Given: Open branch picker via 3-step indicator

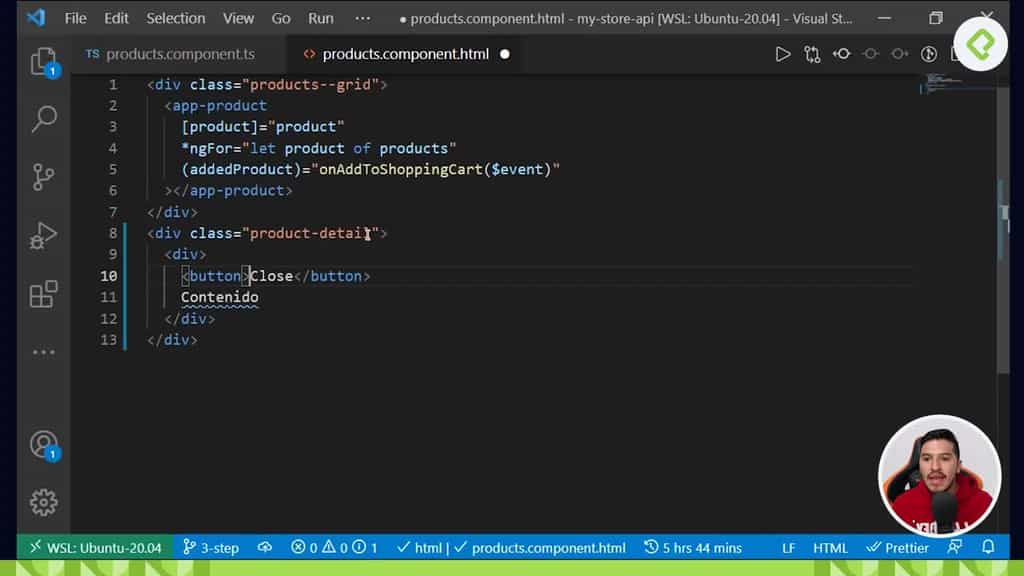Looking at the screenshot, I should click(210, 547).
